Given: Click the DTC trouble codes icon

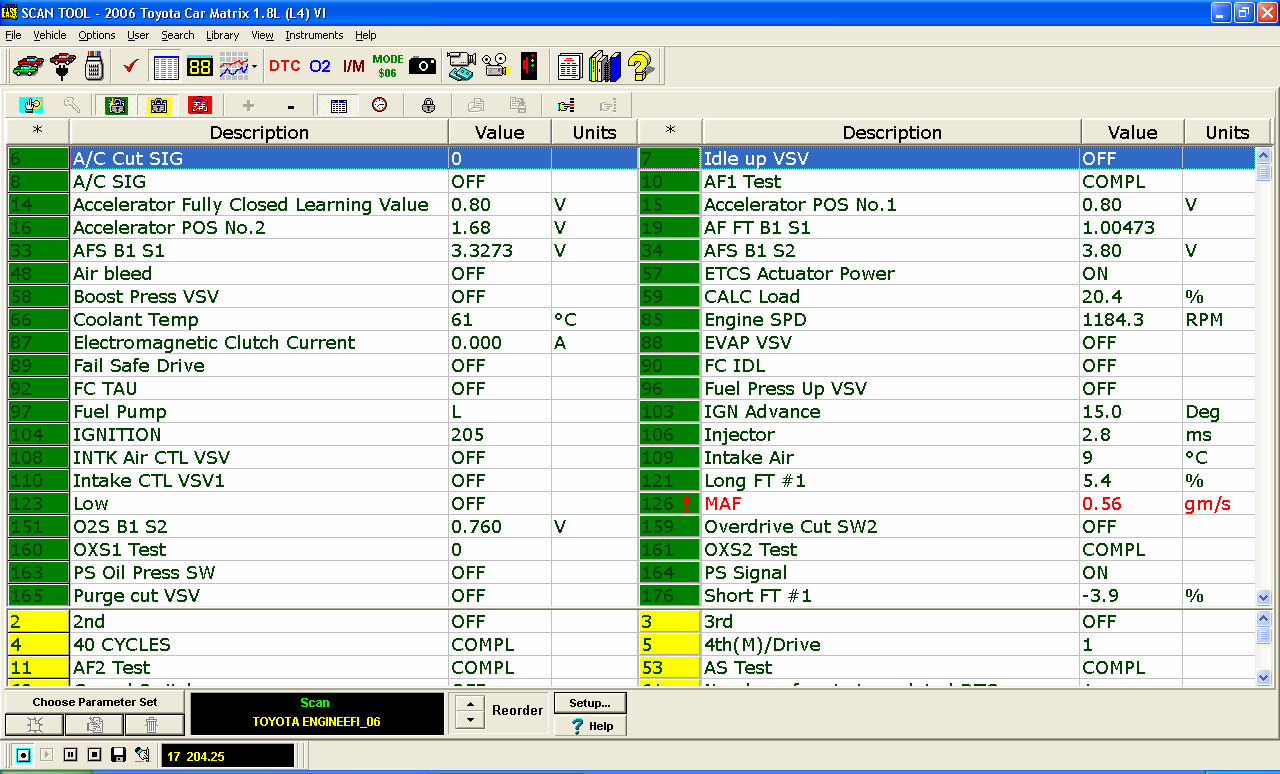Looking at the screenshot, I should [284, 66].
